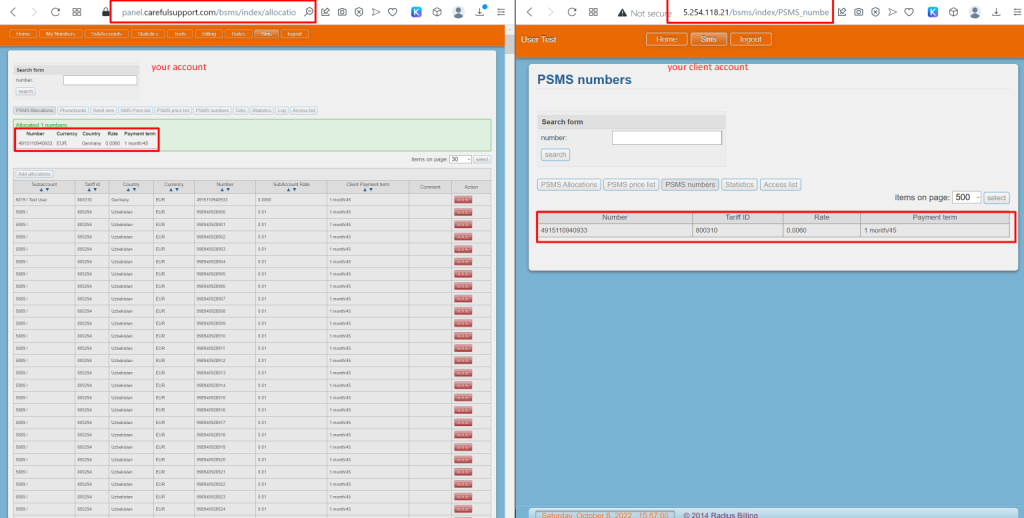The height and width of the screenshot is (518, 1024).
Task: Select SubAccounts in left orange menu bar
Action: pos(105,34)
